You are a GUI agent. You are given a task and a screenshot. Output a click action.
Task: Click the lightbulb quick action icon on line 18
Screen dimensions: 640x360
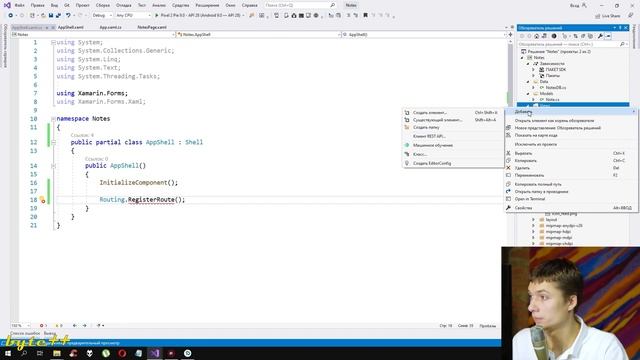pos(42,200)
